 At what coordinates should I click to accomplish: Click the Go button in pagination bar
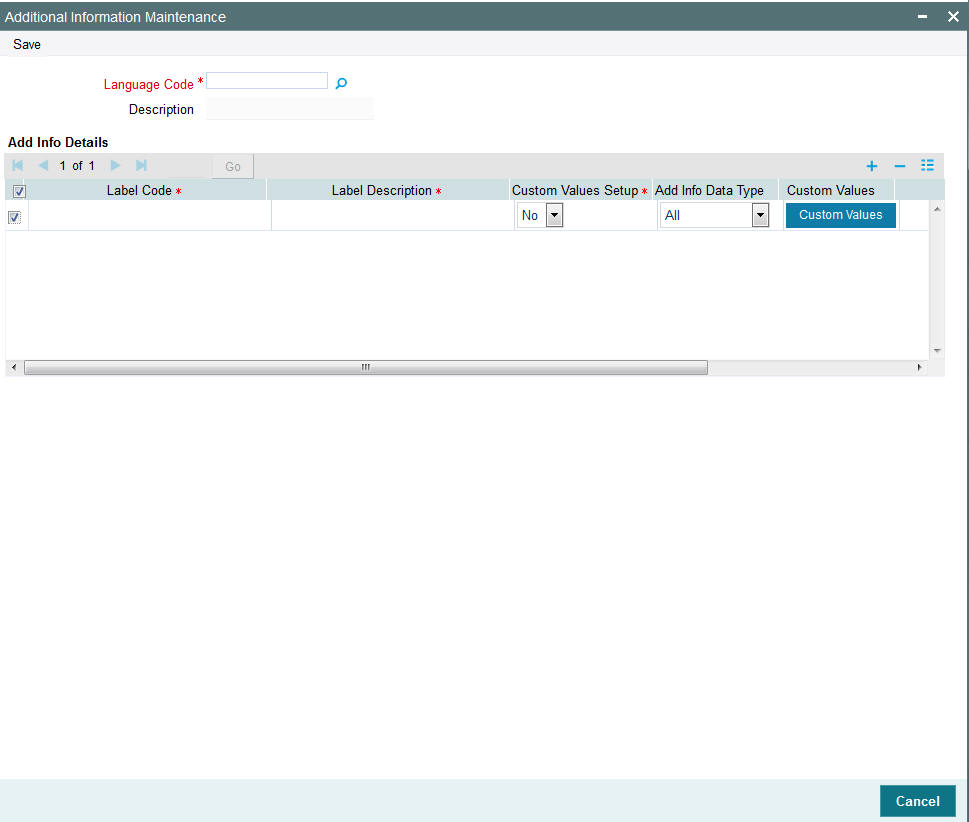click(x=232, y=166)
